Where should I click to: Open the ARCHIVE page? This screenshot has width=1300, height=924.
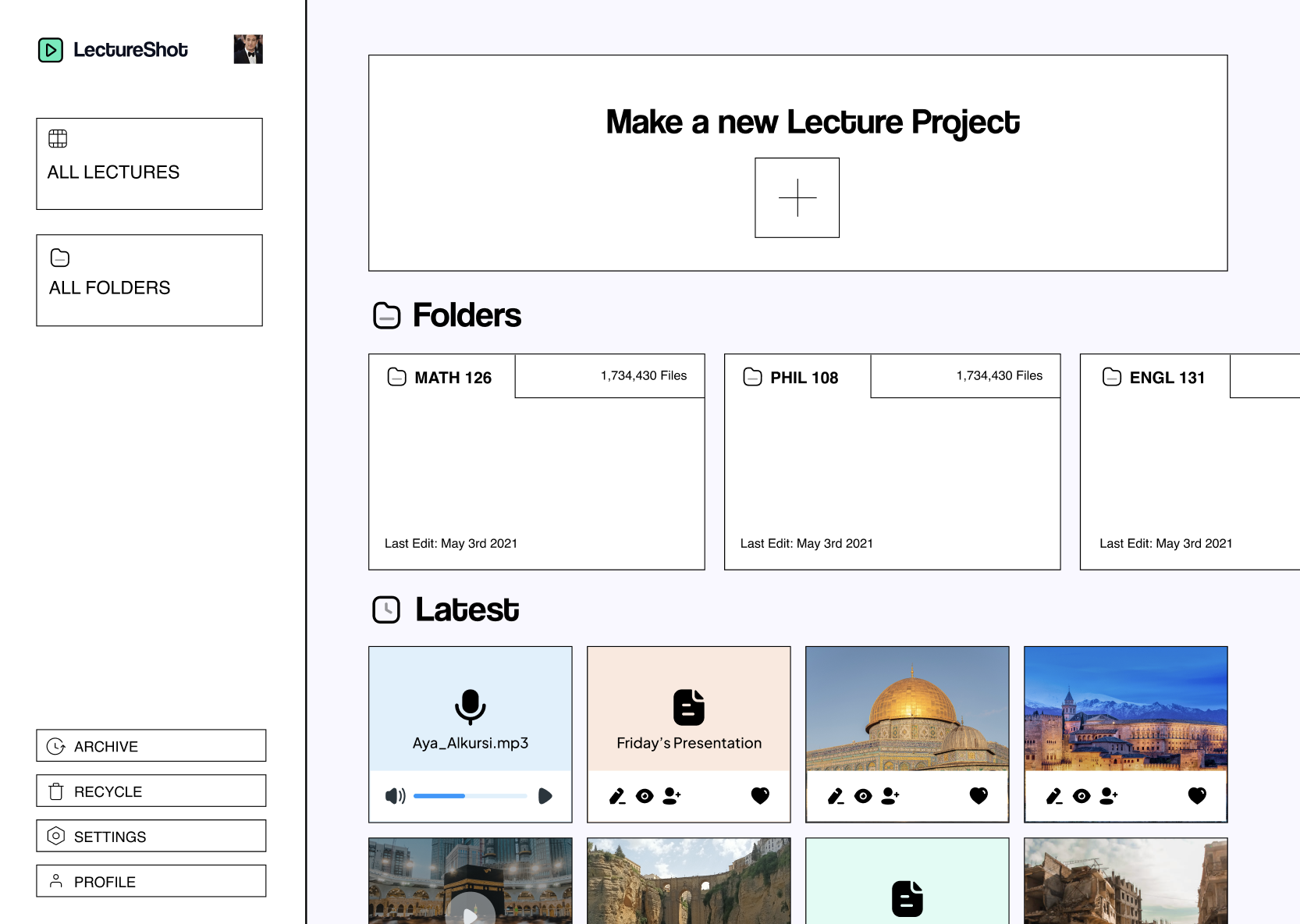(x=151, y=746)
